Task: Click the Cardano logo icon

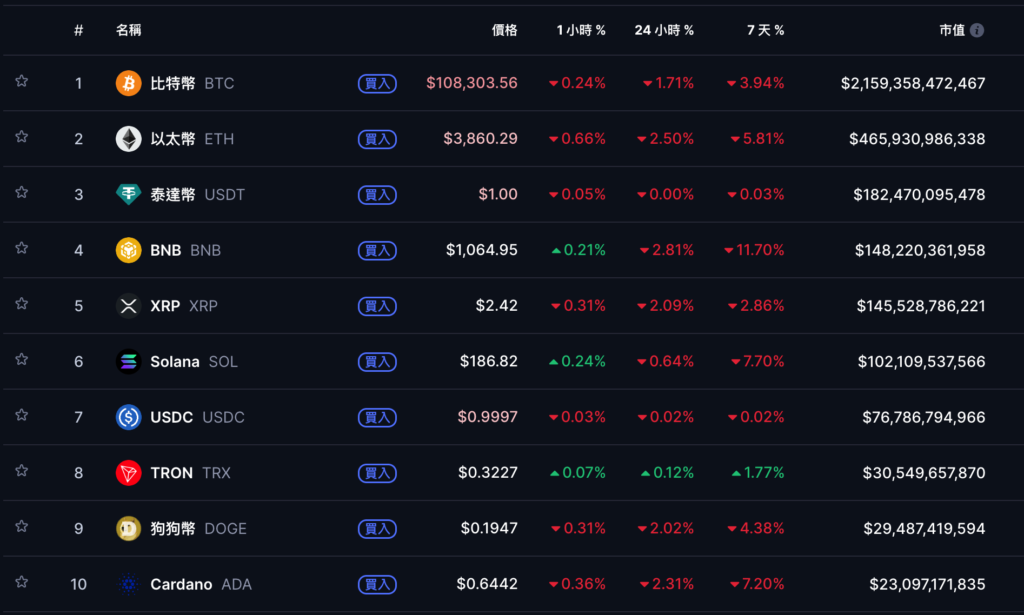Action: (128, 584)
